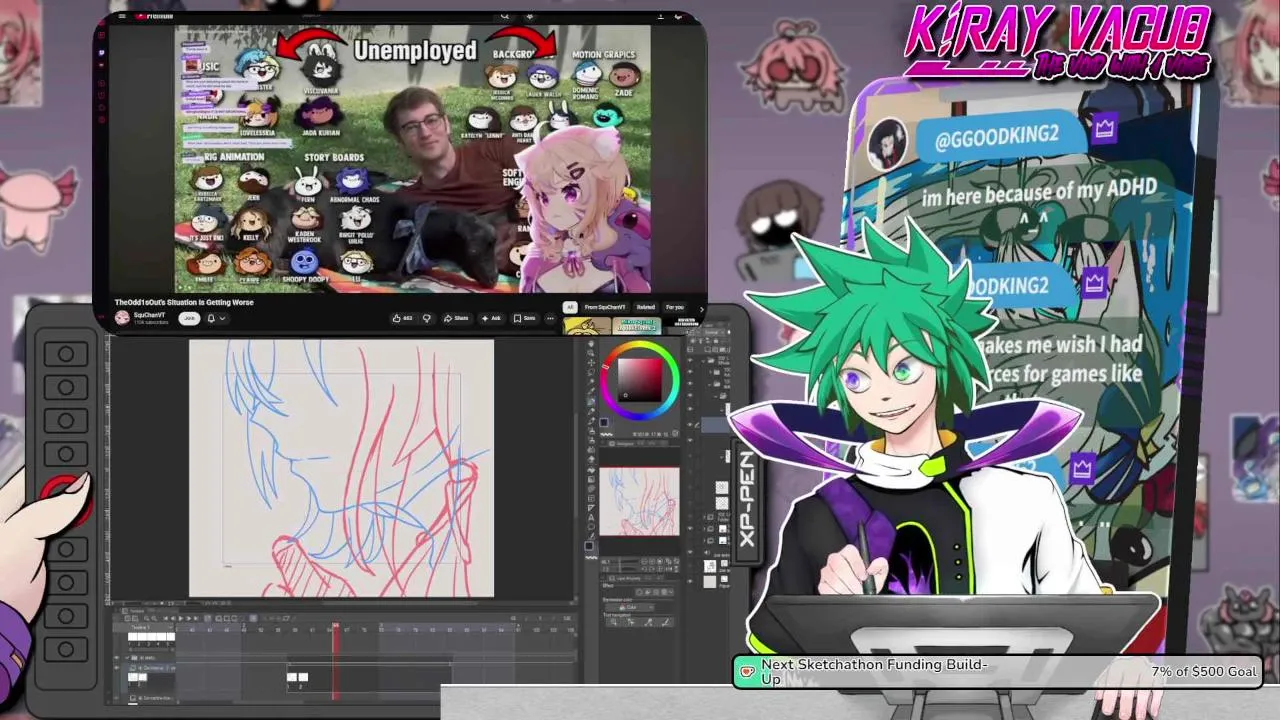The height and width of the screenshot is (720, 1280).
Task: Toggle visibility of the second timeline track
Action: (116, 668)
